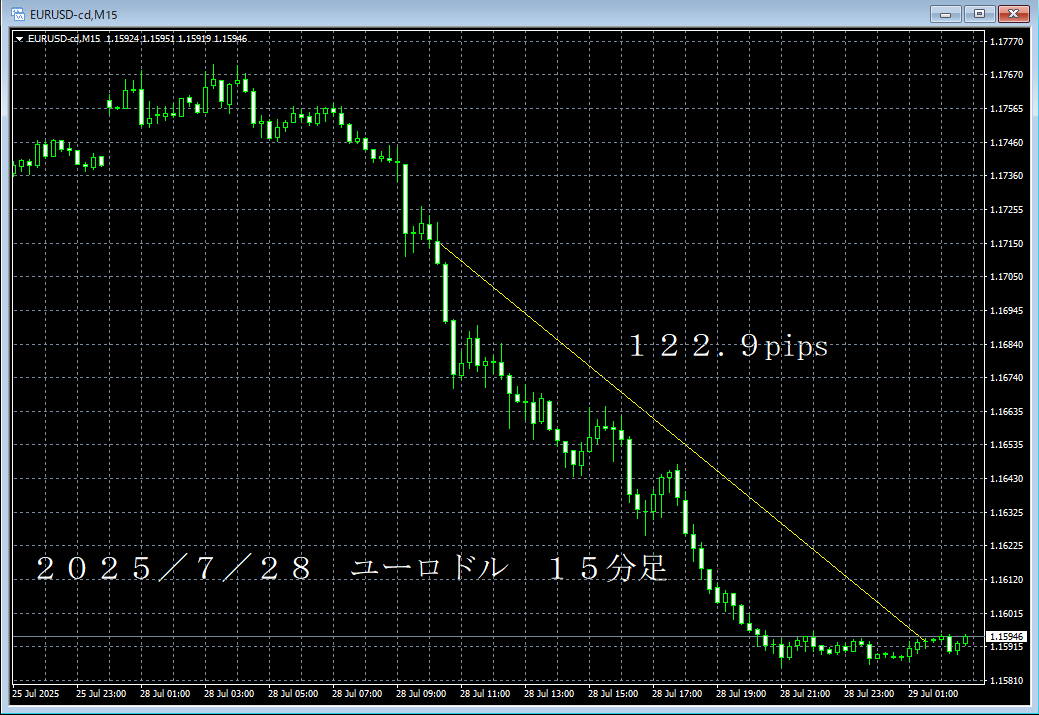This screenshot has height=715, width=1039.
Task: Close the EURUSD-cd,M15 chart window
Action: (x=1013, y=13)
